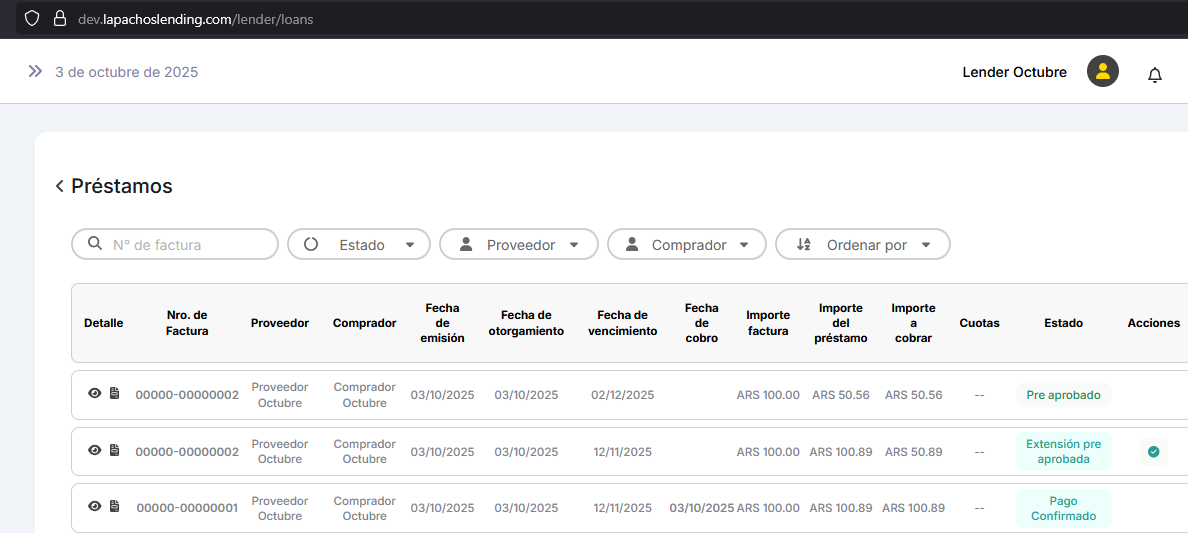
Task: Open the notifications bell
Action: point(1155,74)
